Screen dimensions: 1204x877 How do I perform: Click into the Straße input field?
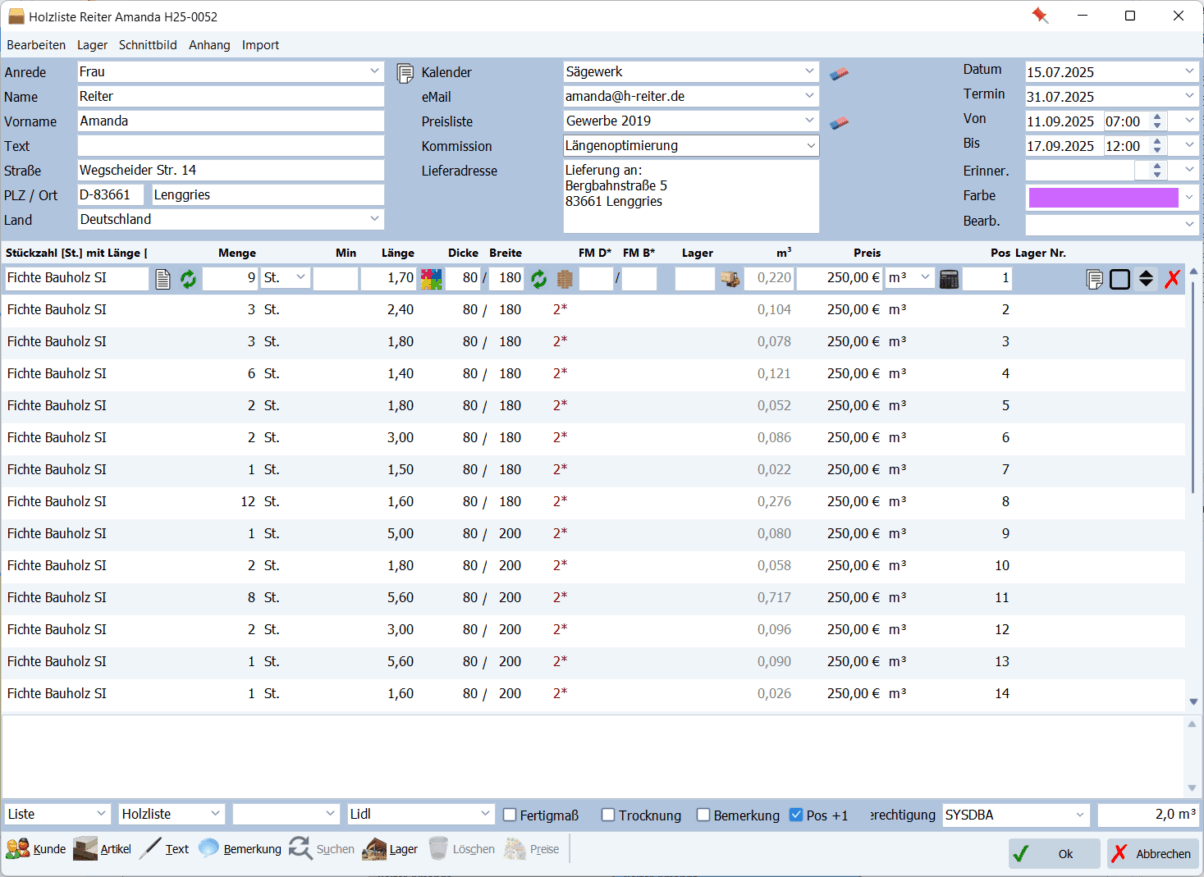pos(231,170)
